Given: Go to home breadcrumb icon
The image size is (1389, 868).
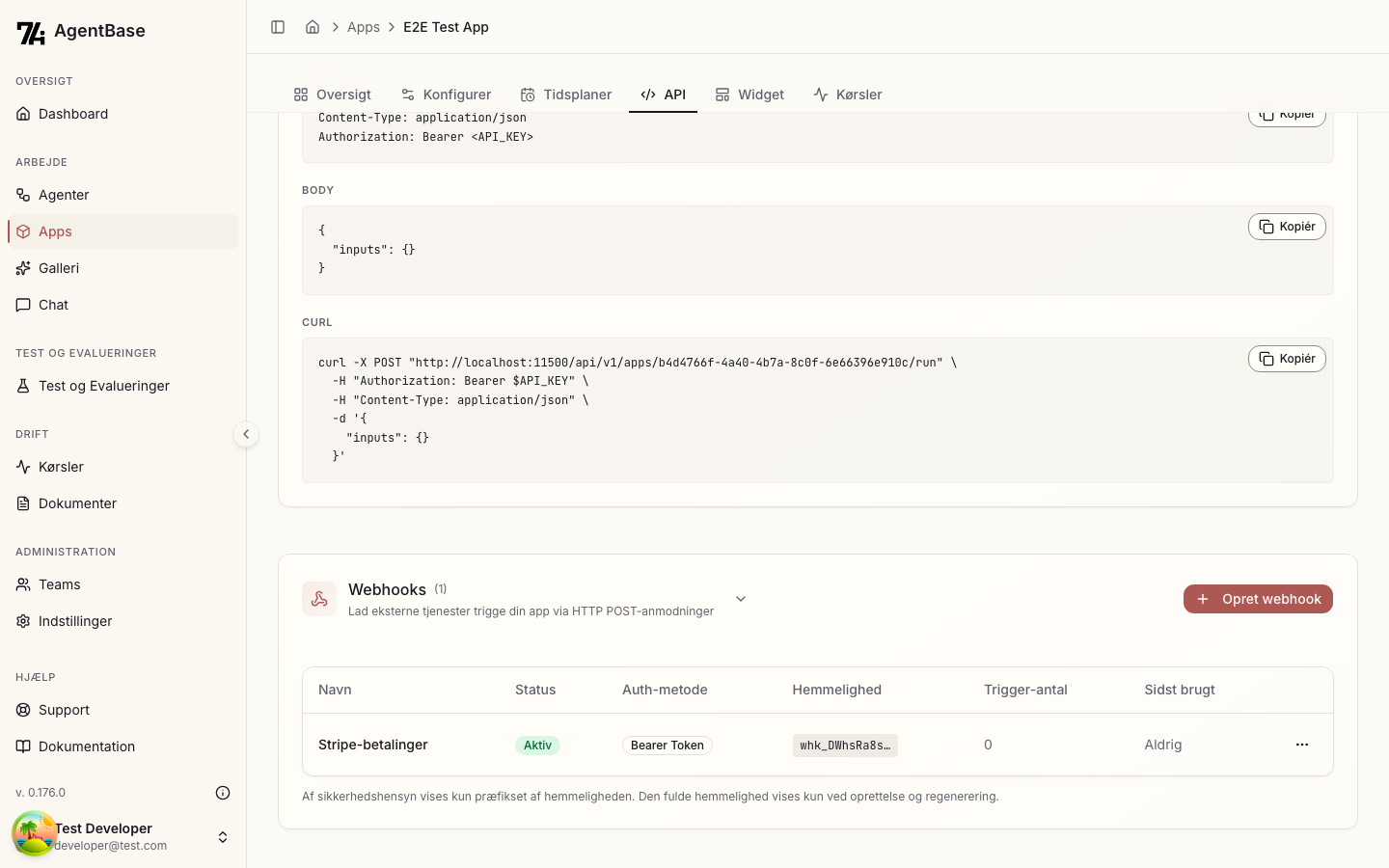Looking at the screenshot, I should (313, 27).
